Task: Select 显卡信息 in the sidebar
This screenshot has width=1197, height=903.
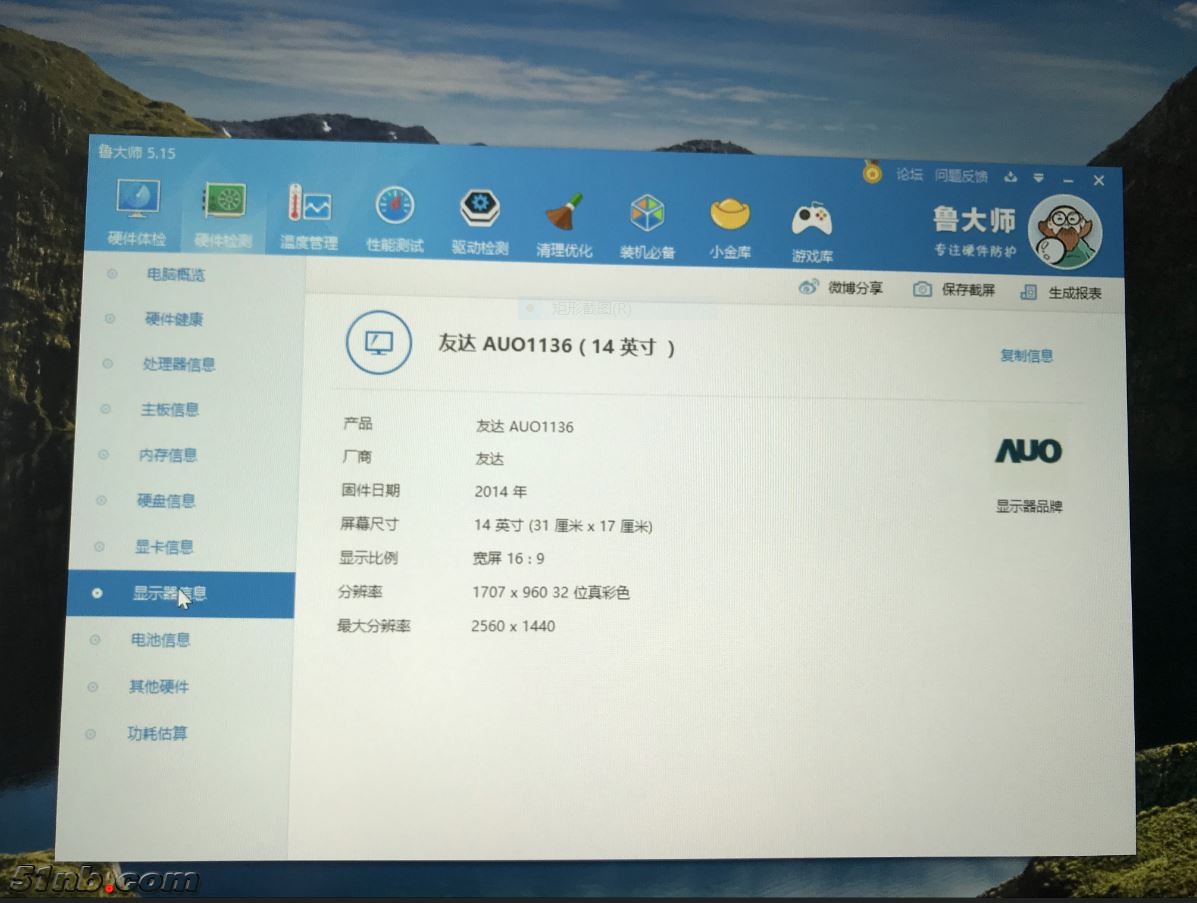Action: [164, 547]
